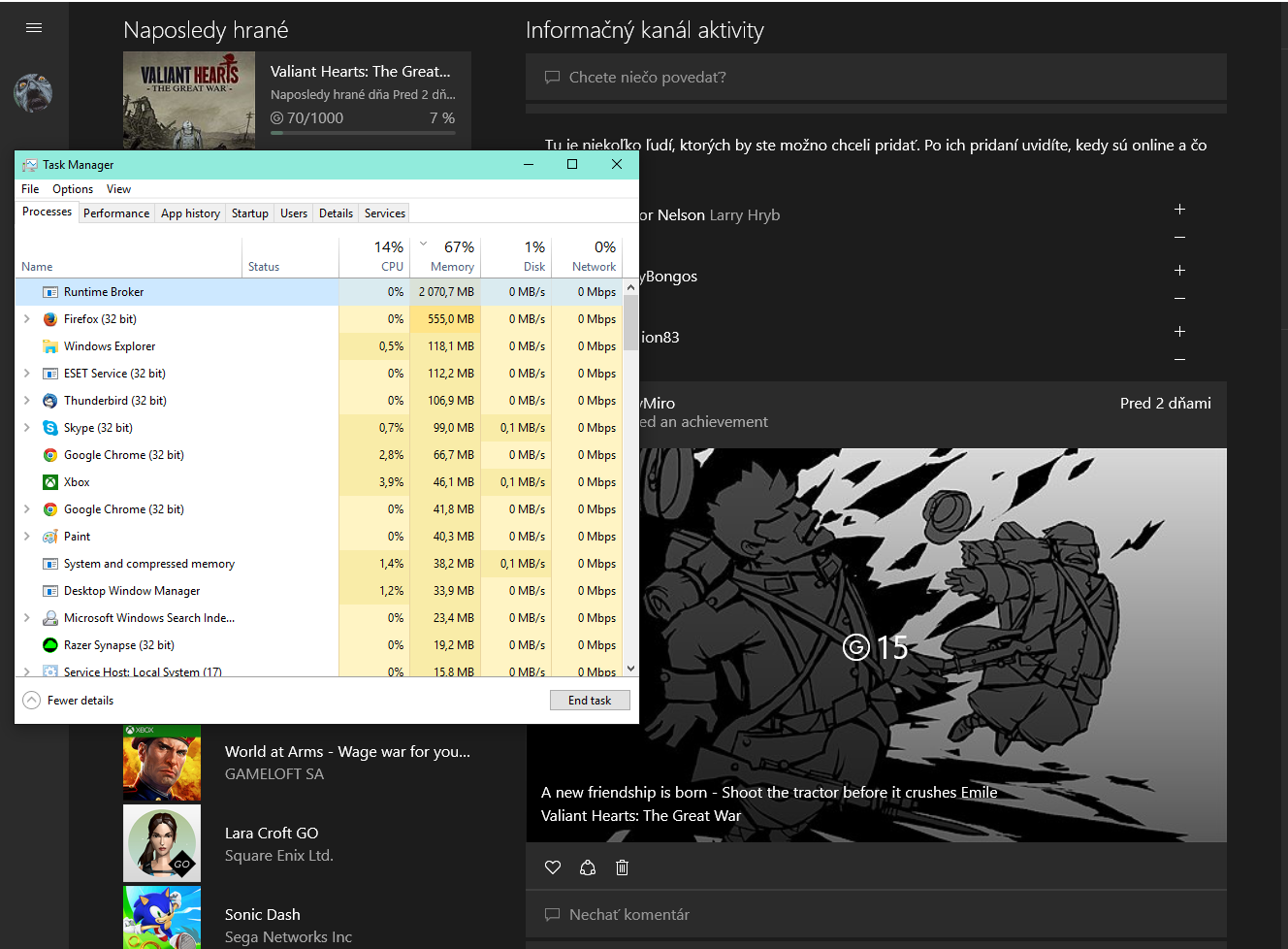Sort processes by the CPU column header
Image resolution: width=1288 pixels, height=949 pixels.
pyautogui.click(x=374, y=256)
